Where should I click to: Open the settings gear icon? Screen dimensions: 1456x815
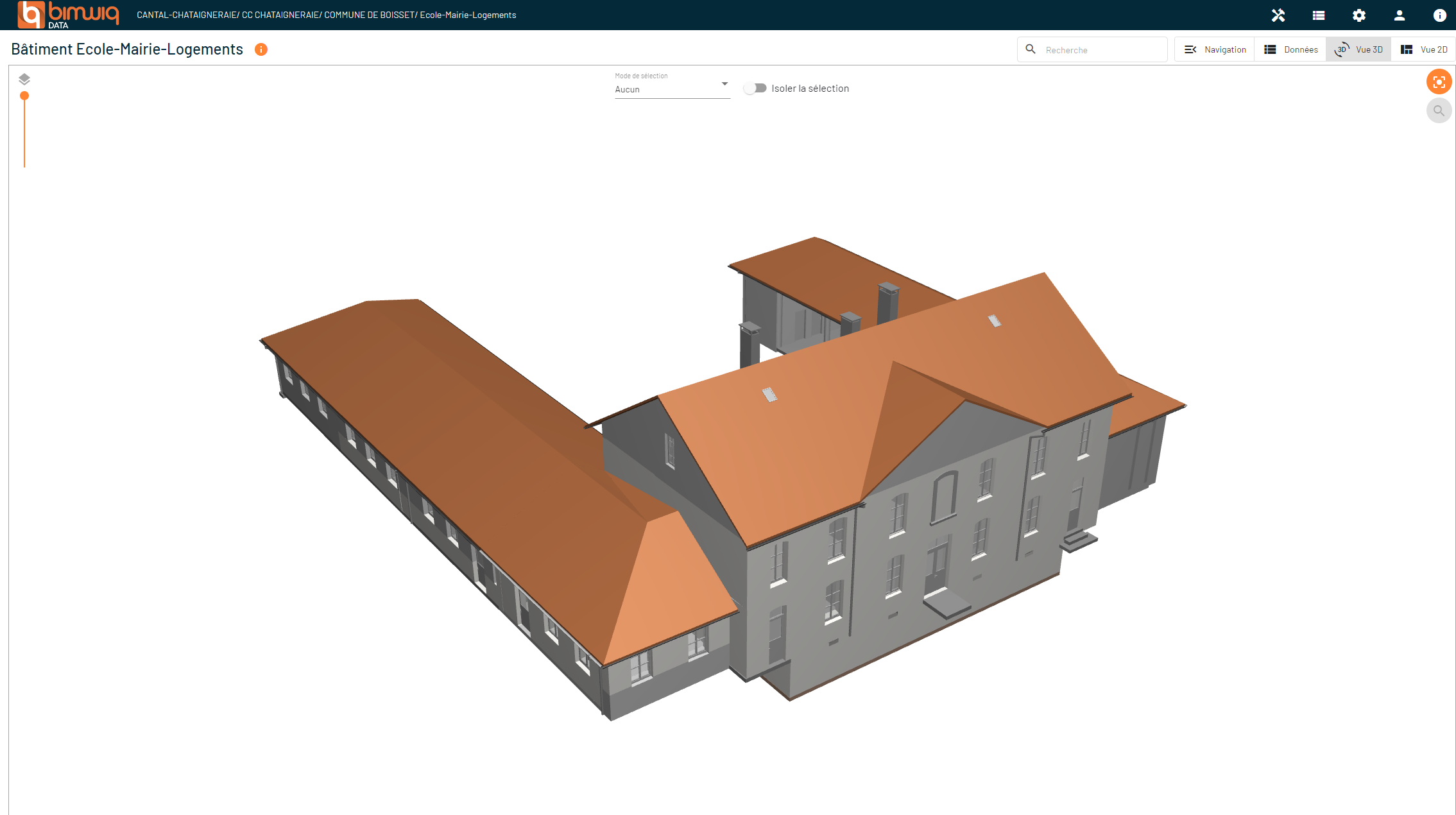[1357, 14]
